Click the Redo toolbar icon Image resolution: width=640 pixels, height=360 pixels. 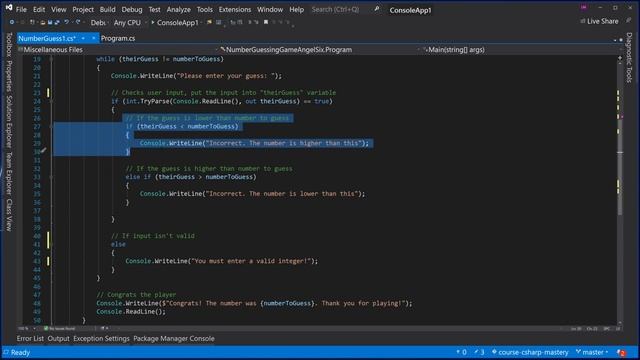pyautogui.click(x=78, y=22)
